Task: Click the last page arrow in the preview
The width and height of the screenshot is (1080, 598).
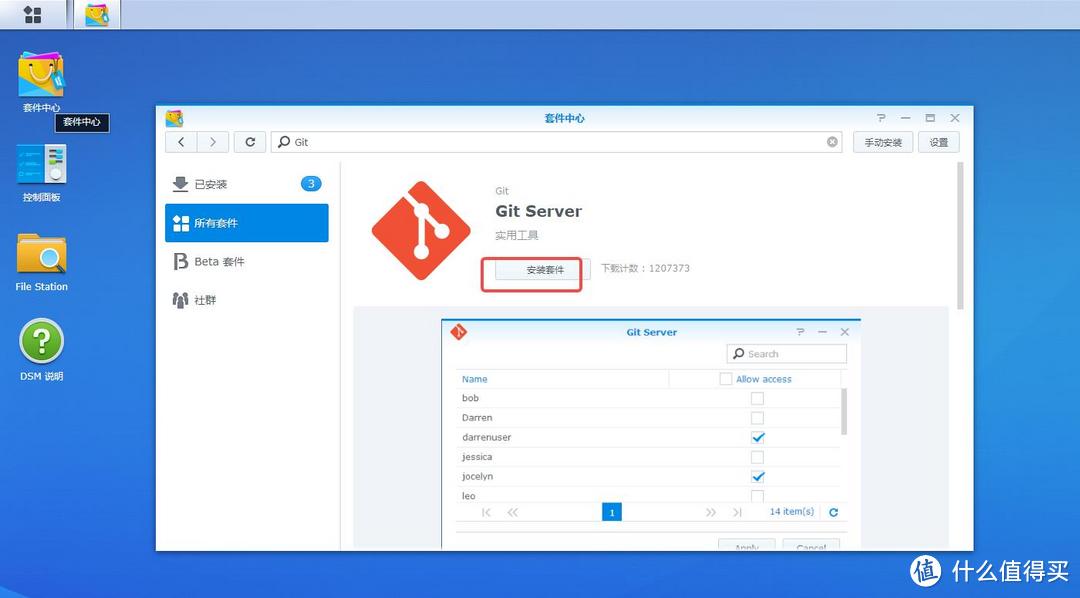Action: [x=737, y=513]
